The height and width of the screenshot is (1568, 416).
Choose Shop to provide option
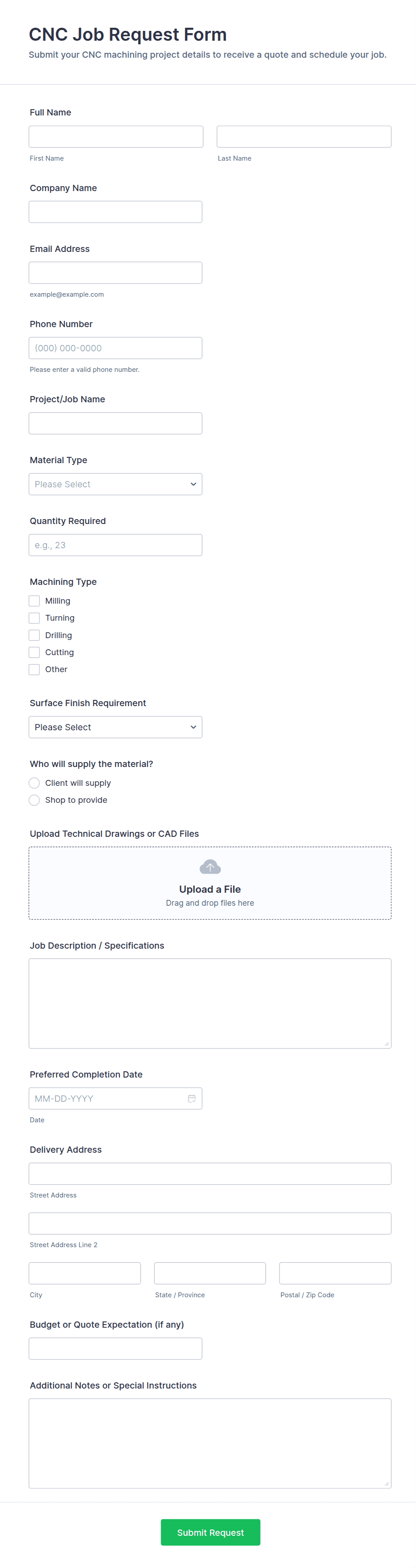[x=35, y=800]
